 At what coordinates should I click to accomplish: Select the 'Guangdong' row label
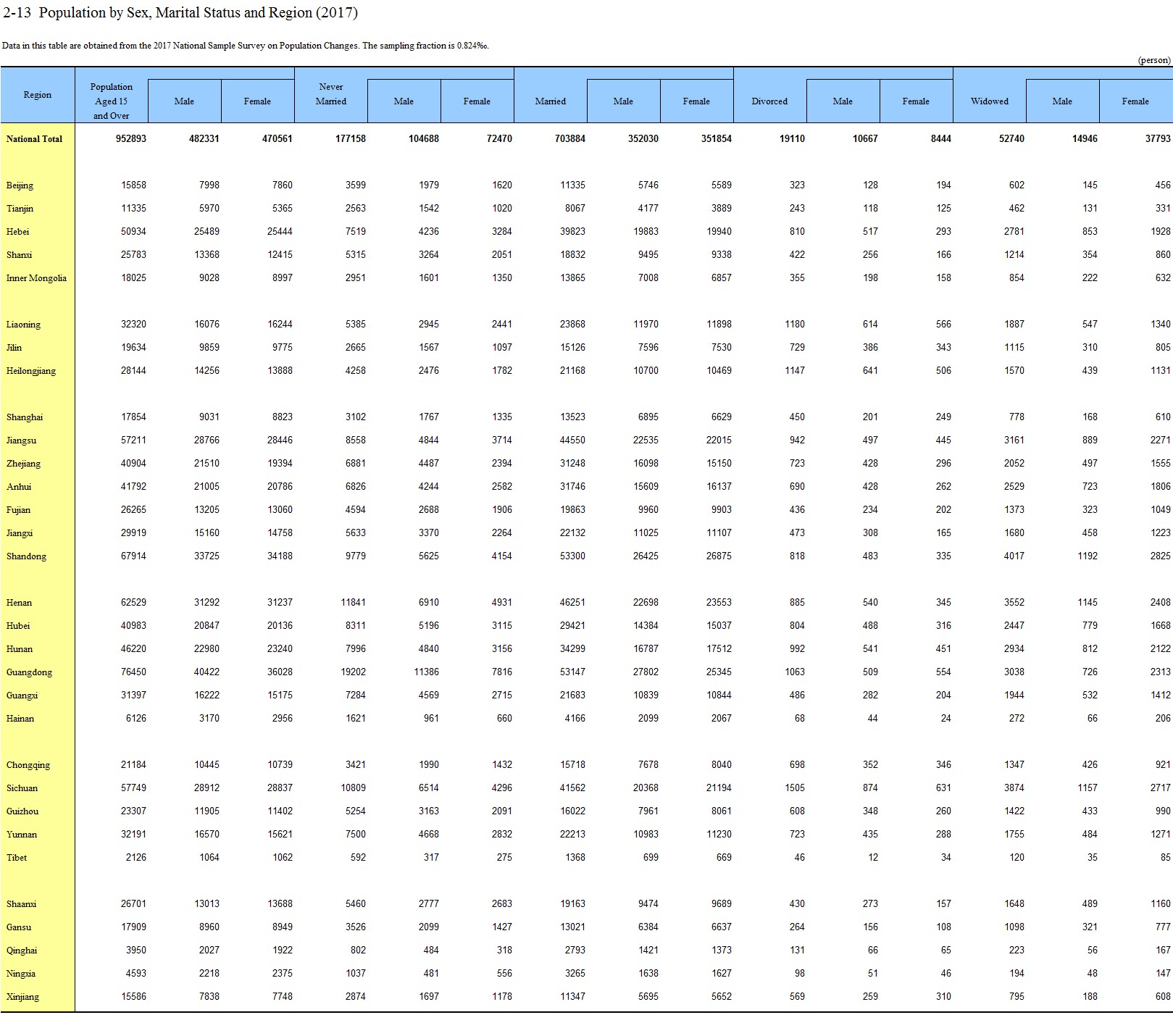coord(29,672)
